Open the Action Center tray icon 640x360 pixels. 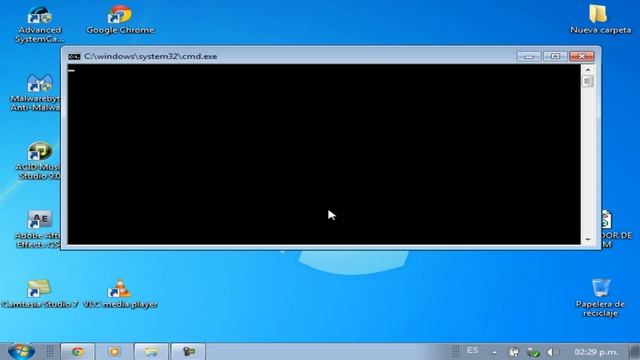click(x=513, y=352)
